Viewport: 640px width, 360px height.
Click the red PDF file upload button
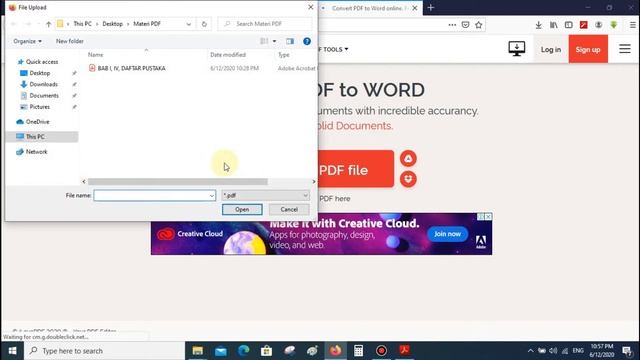pos(356,169)
